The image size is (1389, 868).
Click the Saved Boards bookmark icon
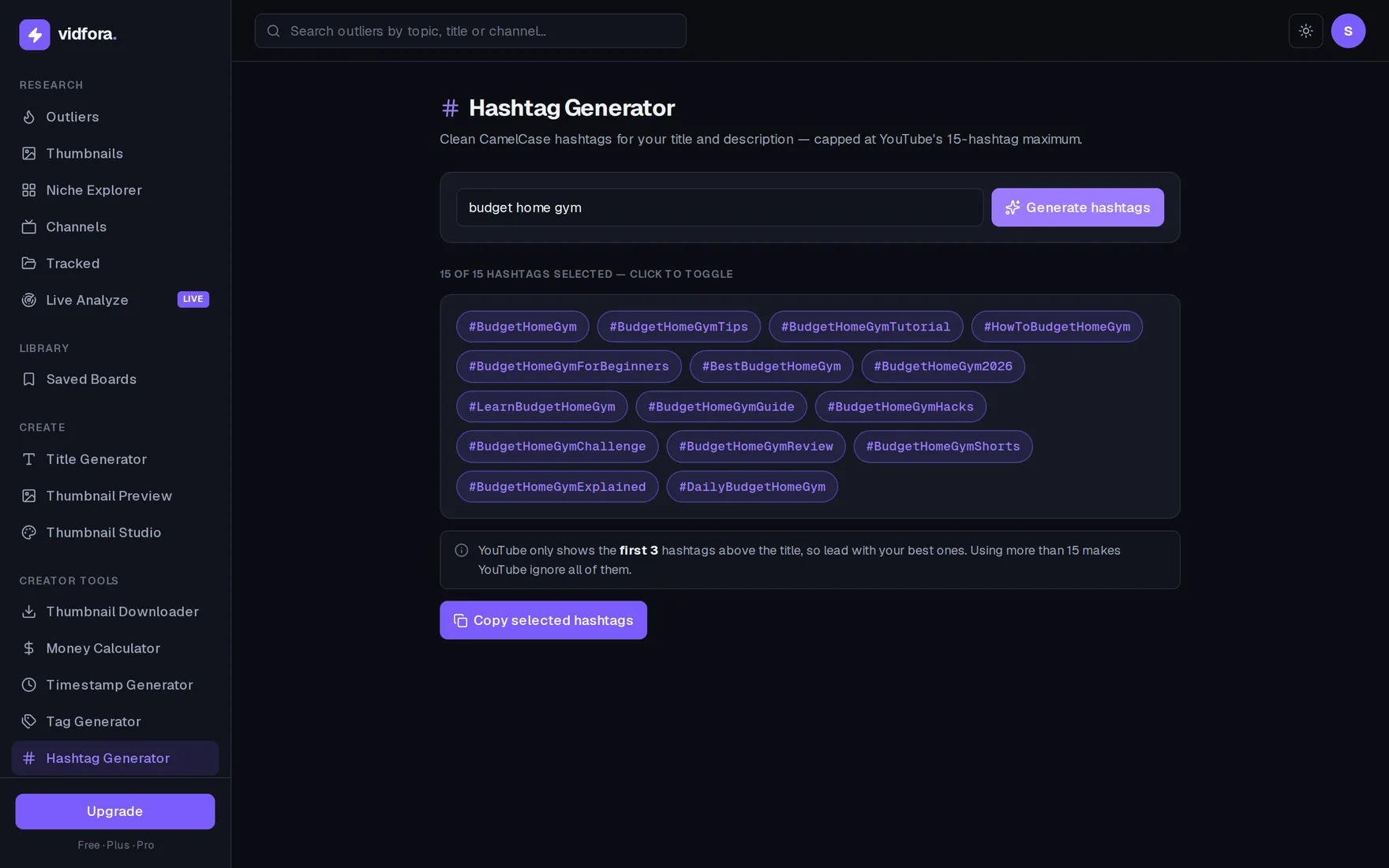coord(29,380)
